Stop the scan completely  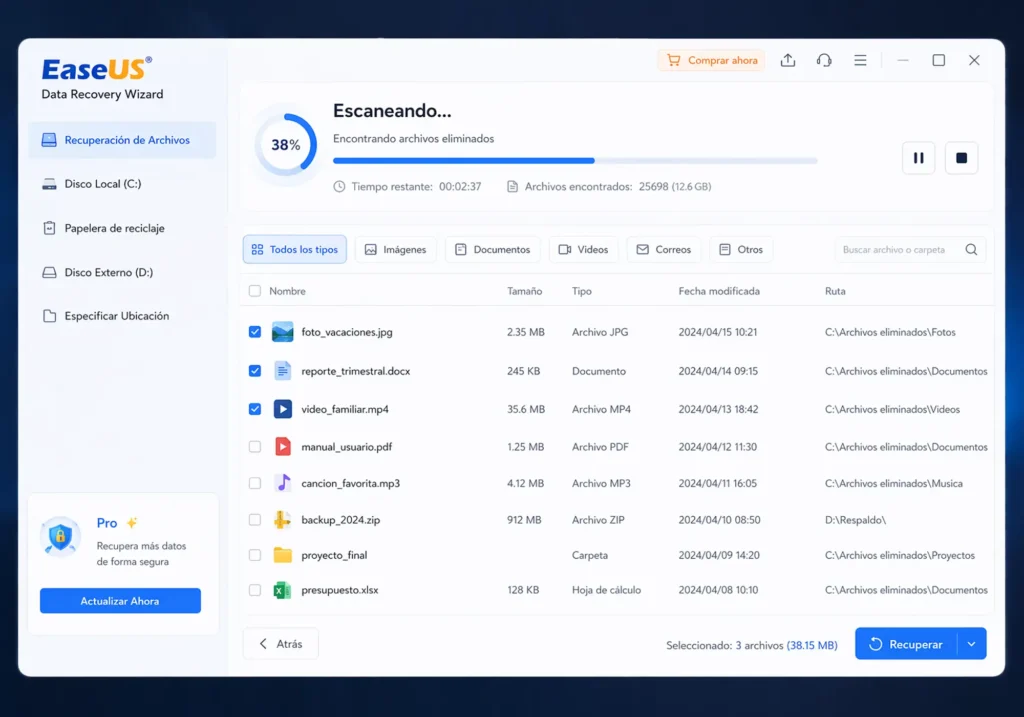[961, 157]
